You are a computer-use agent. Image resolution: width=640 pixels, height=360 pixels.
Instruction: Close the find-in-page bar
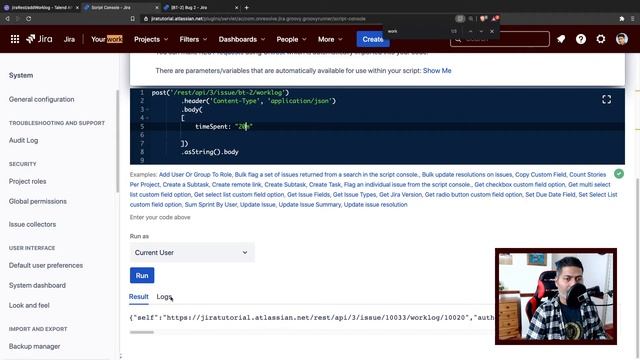pos(492,31)
